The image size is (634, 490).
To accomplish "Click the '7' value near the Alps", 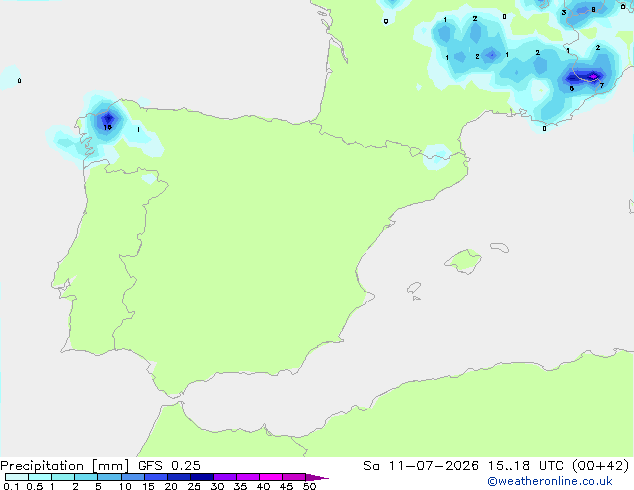I will click(x=602, y=85).
